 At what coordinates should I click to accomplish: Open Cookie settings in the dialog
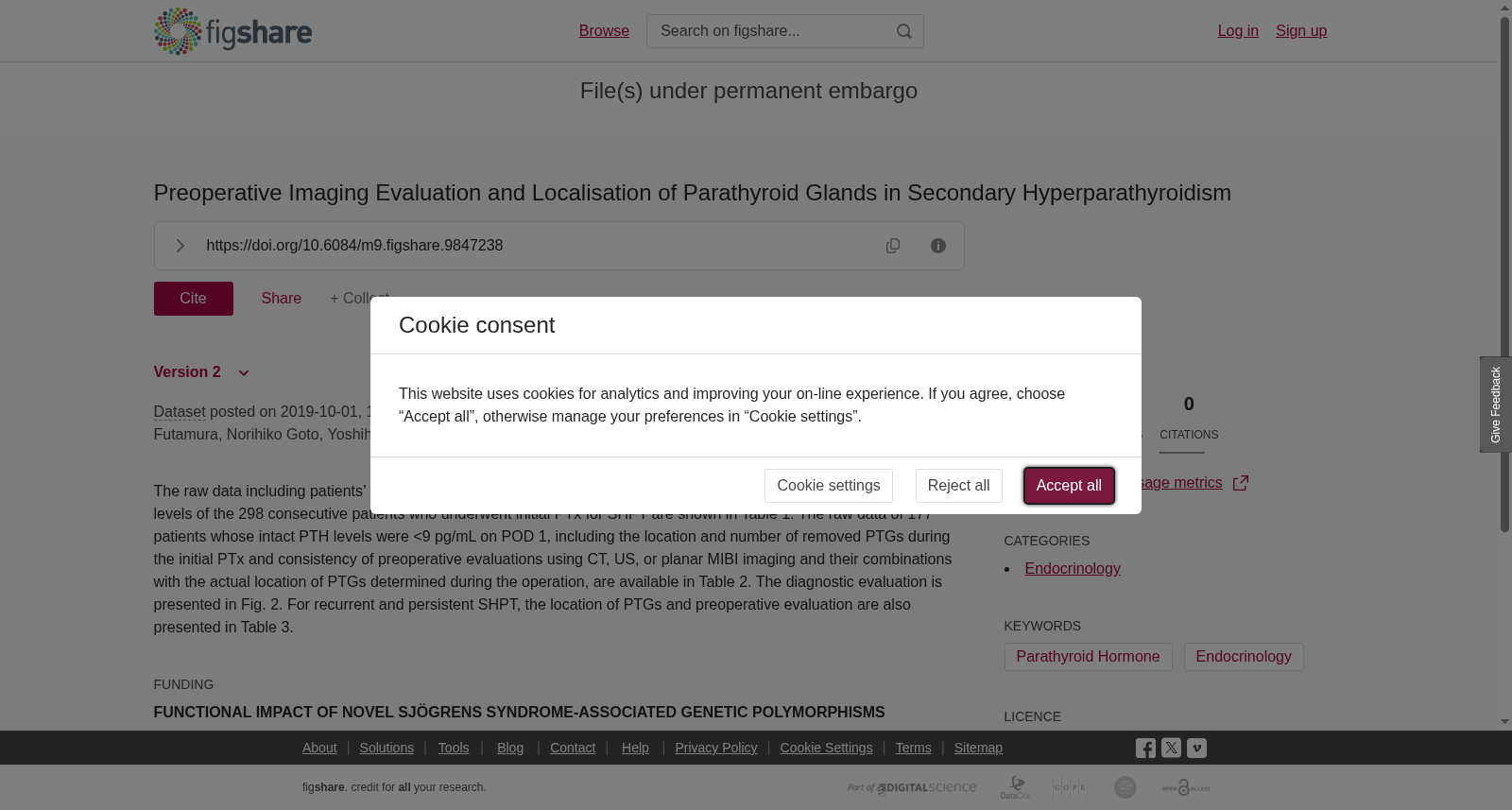pos(829,486)
